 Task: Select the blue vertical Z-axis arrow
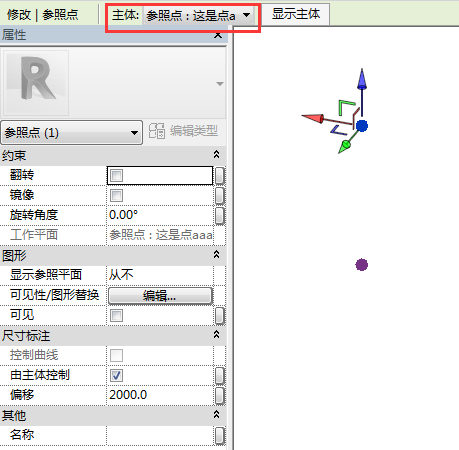[362, 80]
